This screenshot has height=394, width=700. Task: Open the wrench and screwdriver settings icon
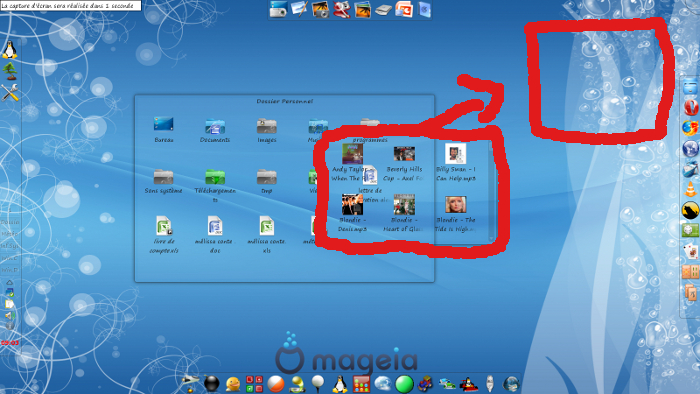9,92
